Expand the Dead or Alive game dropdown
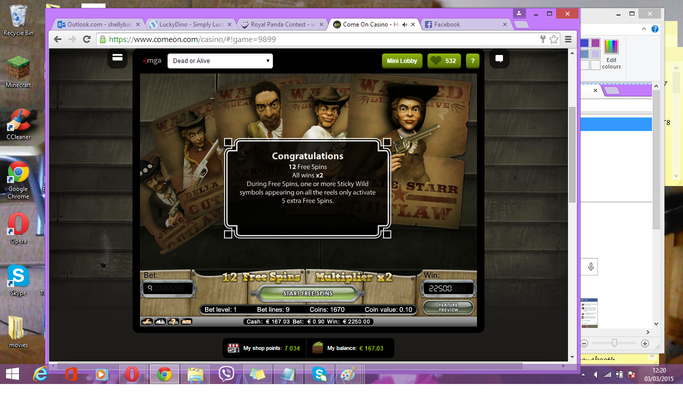Screen dimensions: 683x400 tap(220, 61)
